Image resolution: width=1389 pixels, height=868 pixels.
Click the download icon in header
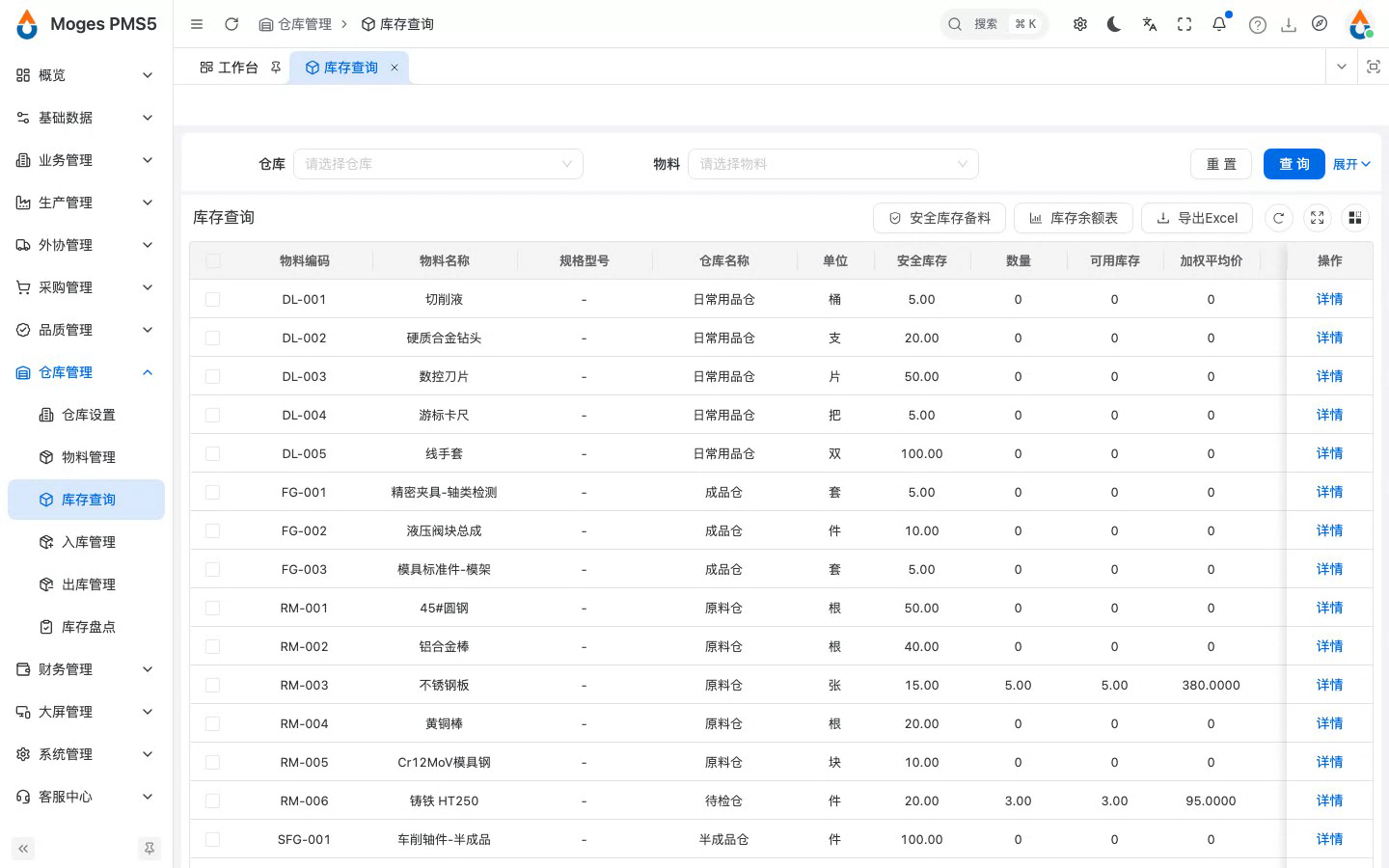coord(1289,25)
